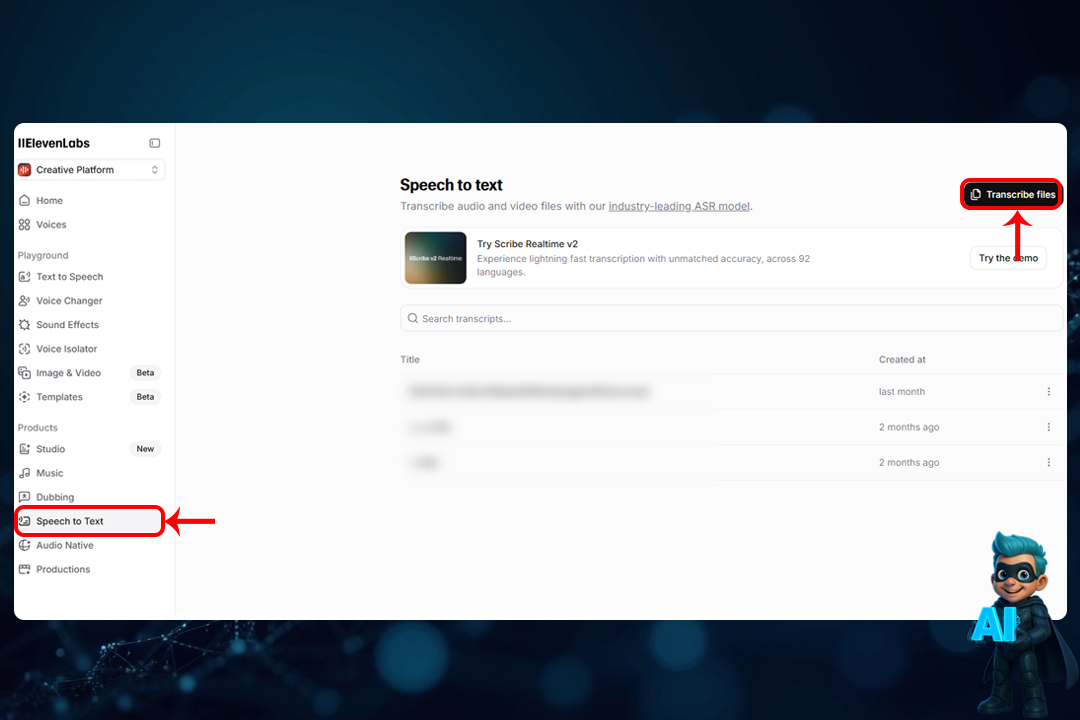Collapse the sidebar using the panel icon
Viewport: 1080px width, 720px height.
point(155,143)
